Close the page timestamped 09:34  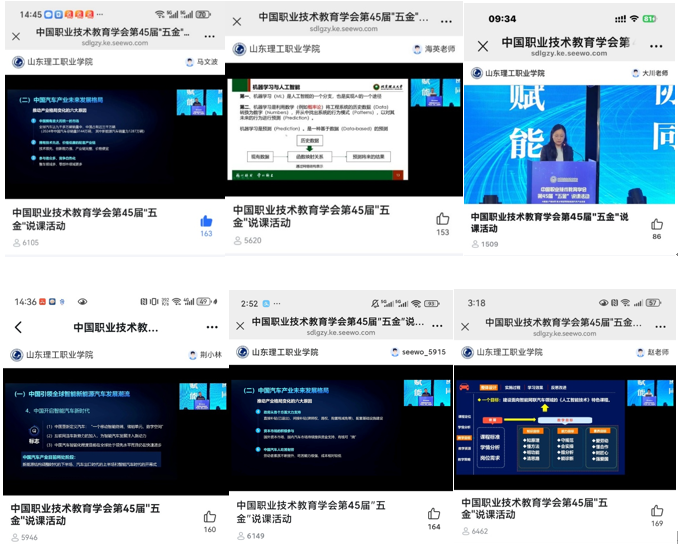coord(483,45)
